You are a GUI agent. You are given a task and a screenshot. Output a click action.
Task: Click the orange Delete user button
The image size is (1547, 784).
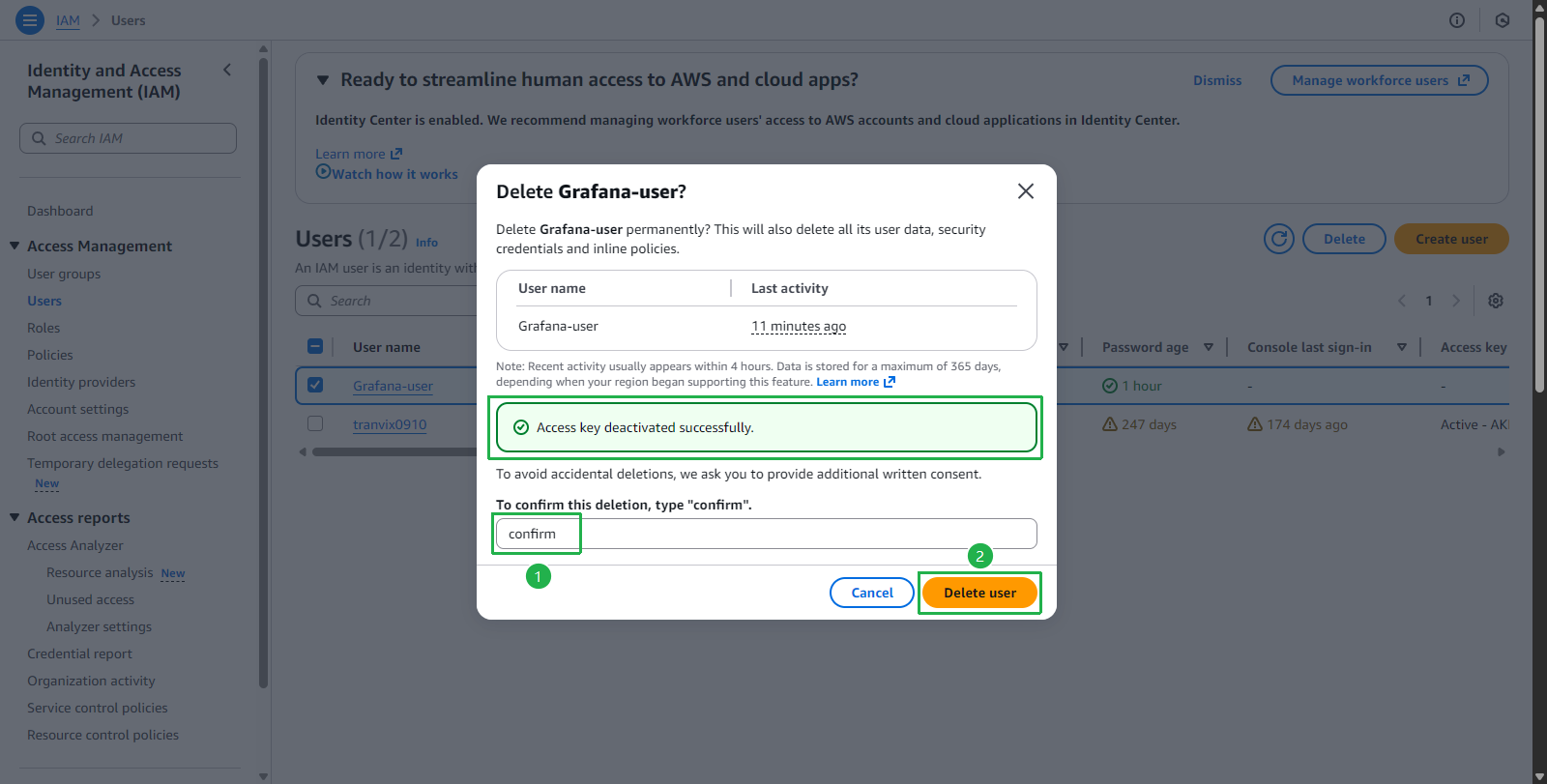tap(979, 593)
